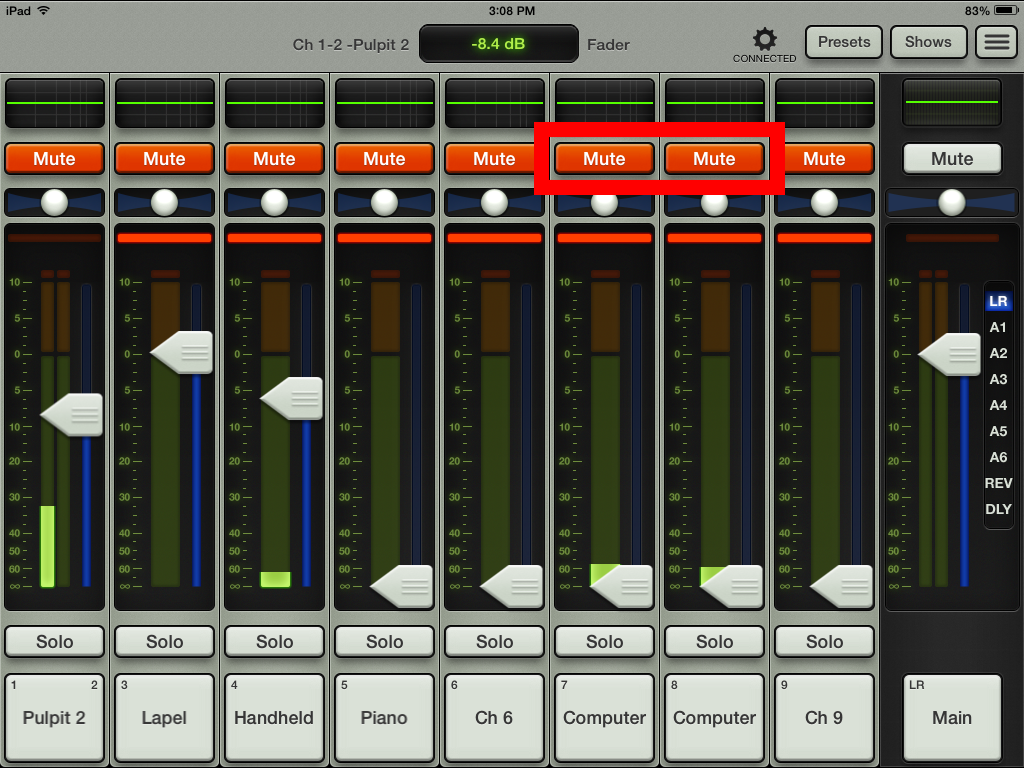
Task: Open the Presets button
Action: [843, 42]
